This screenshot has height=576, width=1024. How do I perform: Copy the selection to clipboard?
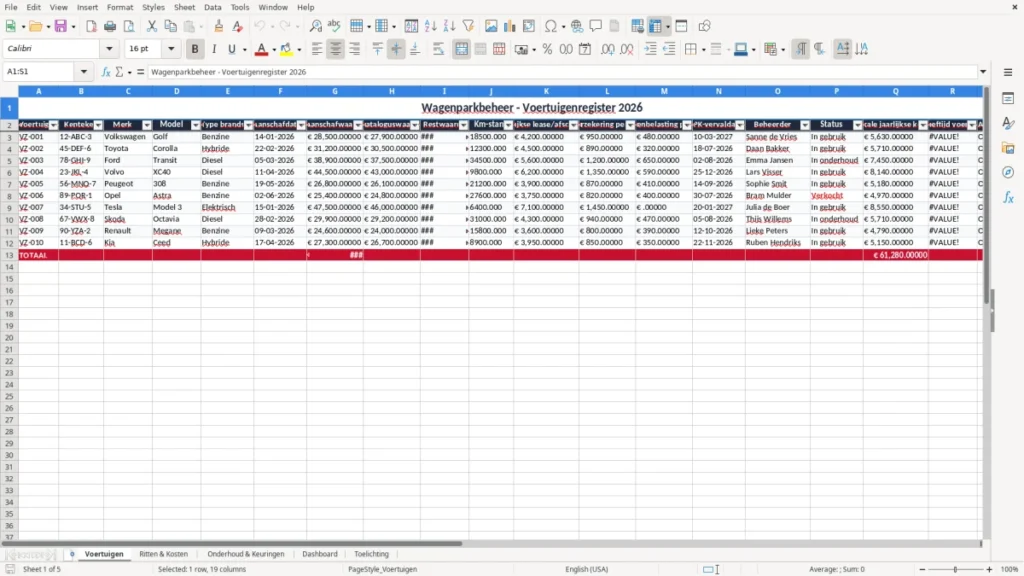pyautogui.click(x=170, y=26)
